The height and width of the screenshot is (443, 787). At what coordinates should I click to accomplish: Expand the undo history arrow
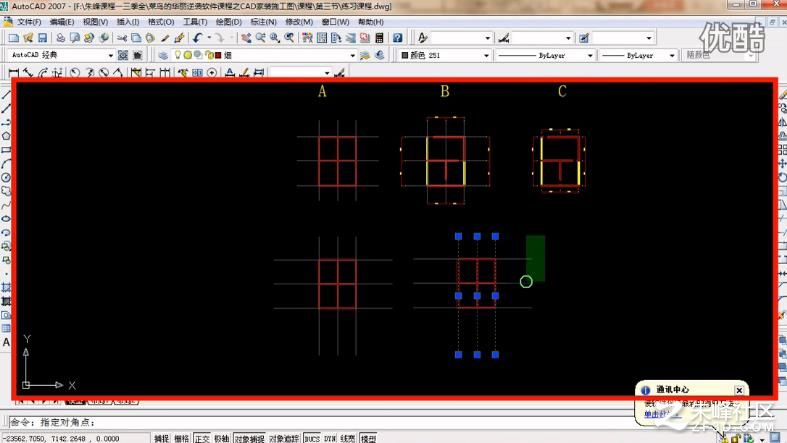tap(208, 38)
